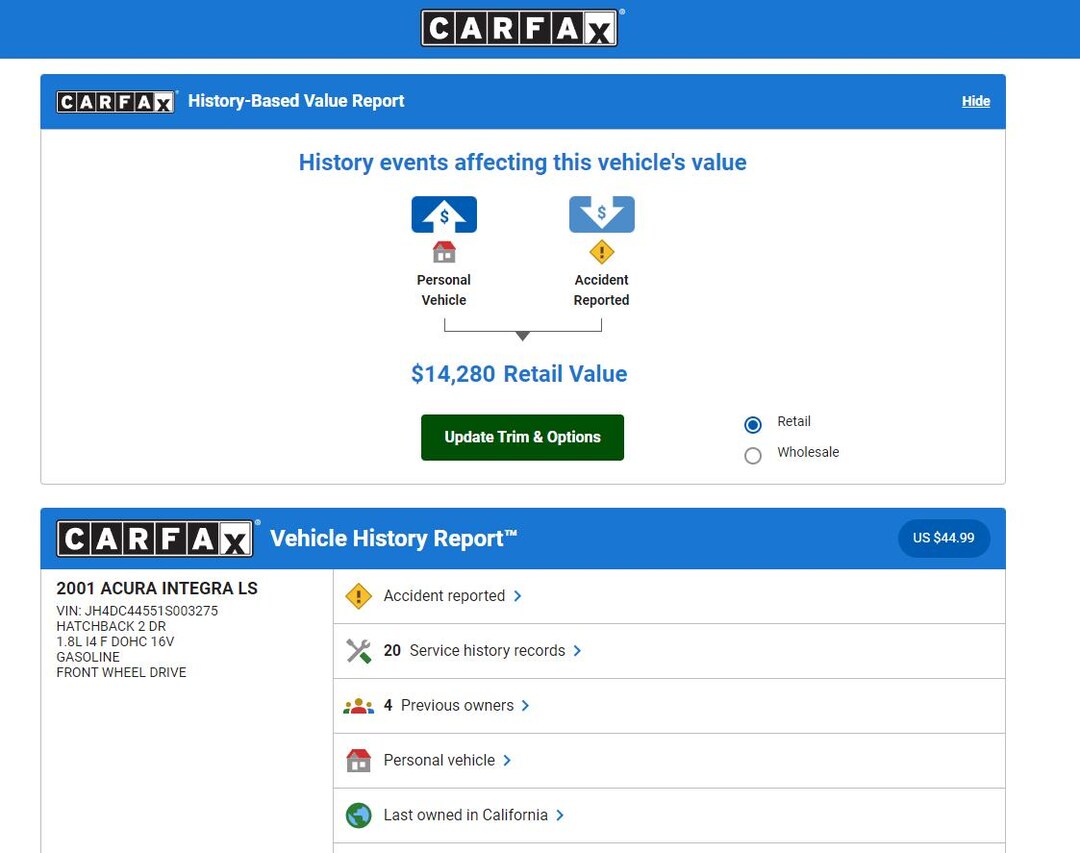Click the previous owners people icon

(358, 705)
